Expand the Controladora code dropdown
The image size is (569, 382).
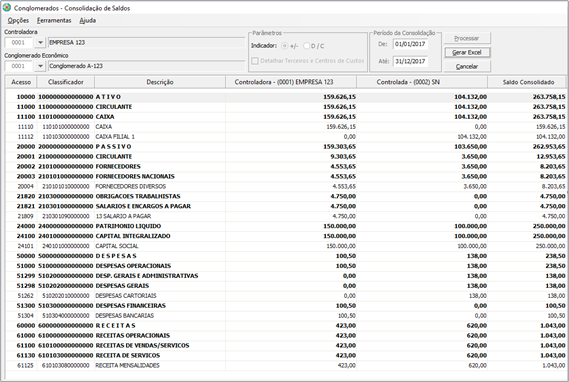[x=40, y=43]
